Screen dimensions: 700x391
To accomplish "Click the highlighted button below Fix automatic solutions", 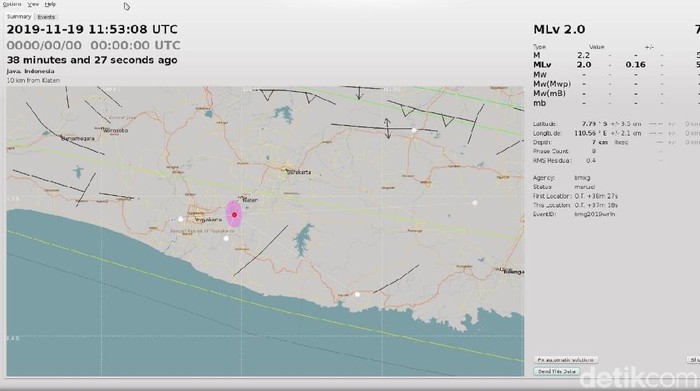I will click(556, 371).
